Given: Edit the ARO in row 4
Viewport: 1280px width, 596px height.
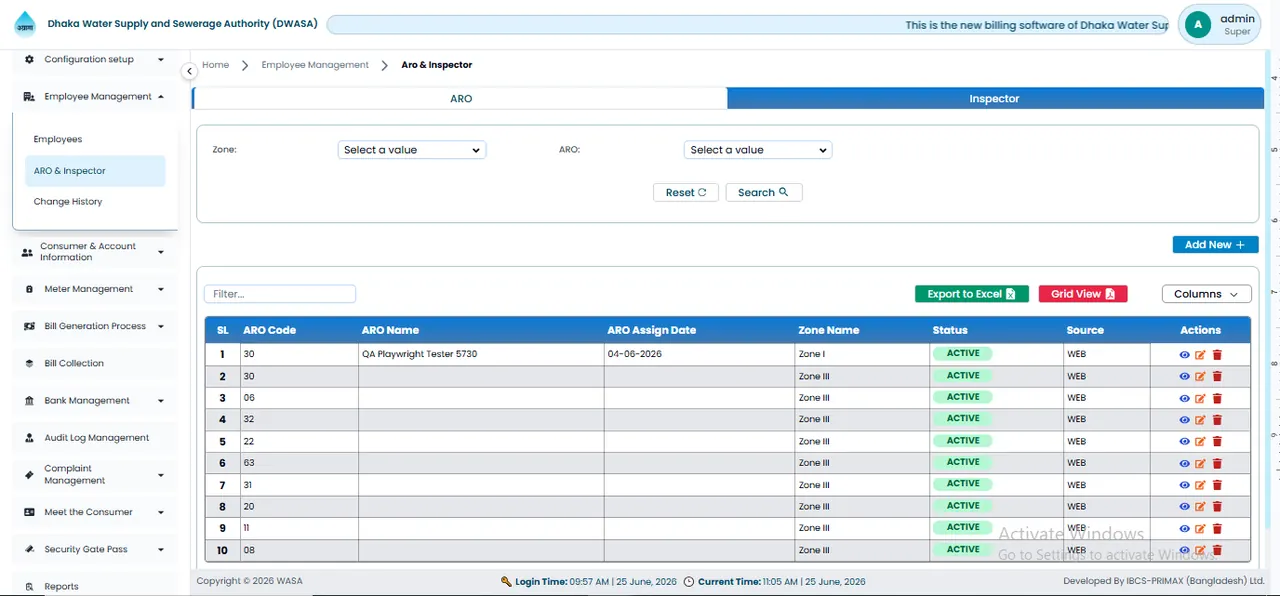Looking at the screenshot, I should tap(1200, 420).
